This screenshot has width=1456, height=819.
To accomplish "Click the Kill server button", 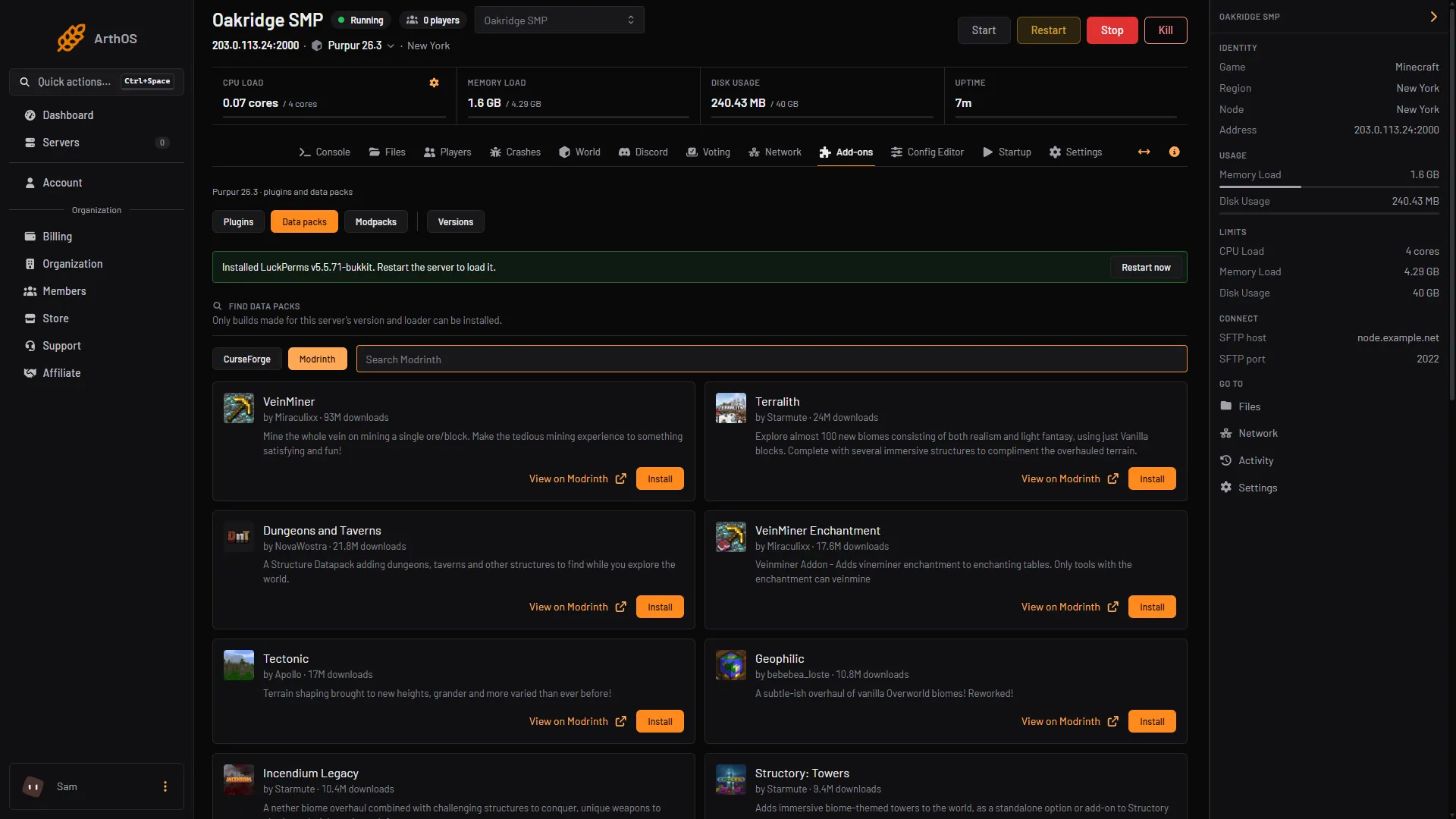I will pyautogui.click(x=1166, y=30).
